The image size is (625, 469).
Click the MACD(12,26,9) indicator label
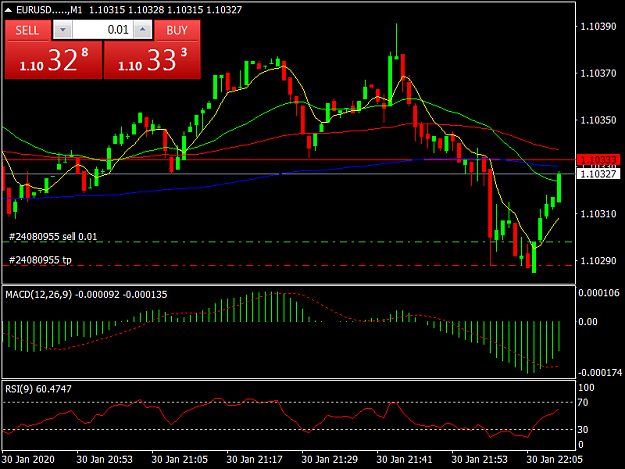pyautogui.click(x=39, y=294)
